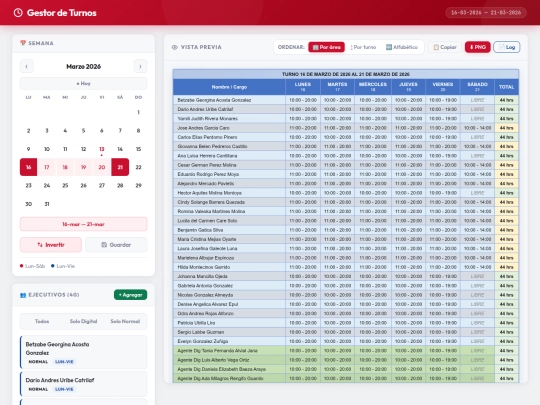Open Dario Andres Uribe Catrilaf executive card
540x405 pixels.
(x=83, y=384)
